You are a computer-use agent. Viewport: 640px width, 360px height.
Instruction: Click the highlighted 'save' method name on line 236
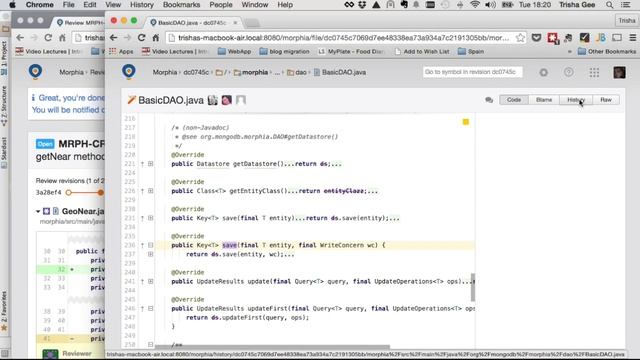pyautogui.click(x=229, y=245)
